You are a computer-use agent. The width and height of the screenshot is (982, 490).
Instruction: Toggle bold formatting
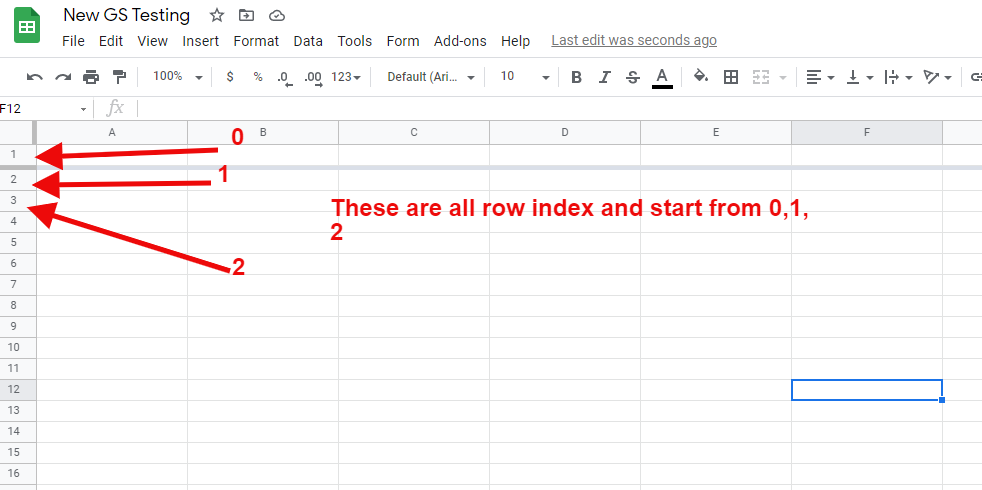pos(576,77)
